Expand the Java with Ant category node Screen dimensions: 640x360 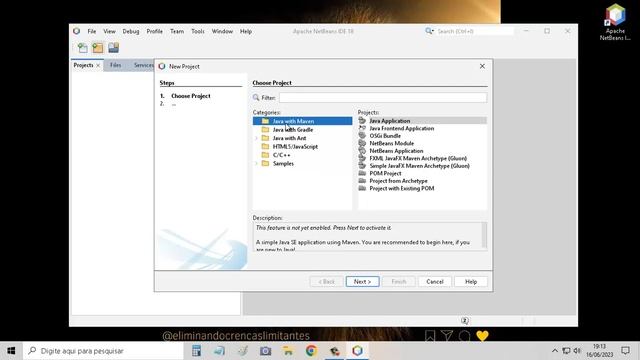click(x=256, y=138)
